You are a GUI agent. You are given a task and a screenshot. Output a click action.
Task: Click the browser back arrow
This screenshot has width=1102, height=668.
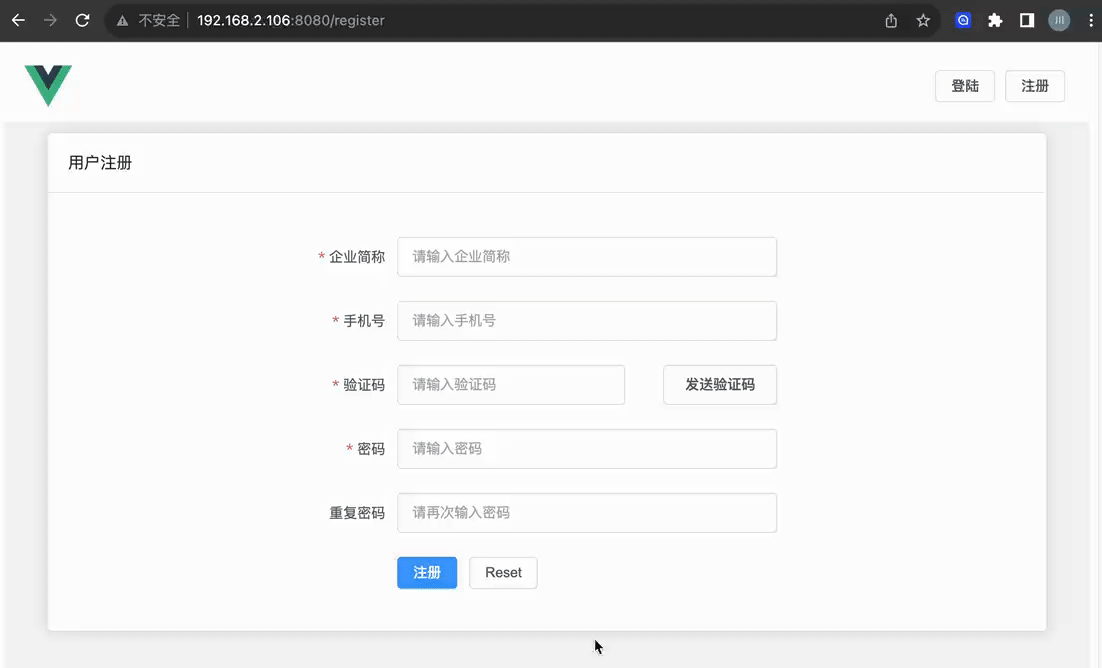click(18, 20)
